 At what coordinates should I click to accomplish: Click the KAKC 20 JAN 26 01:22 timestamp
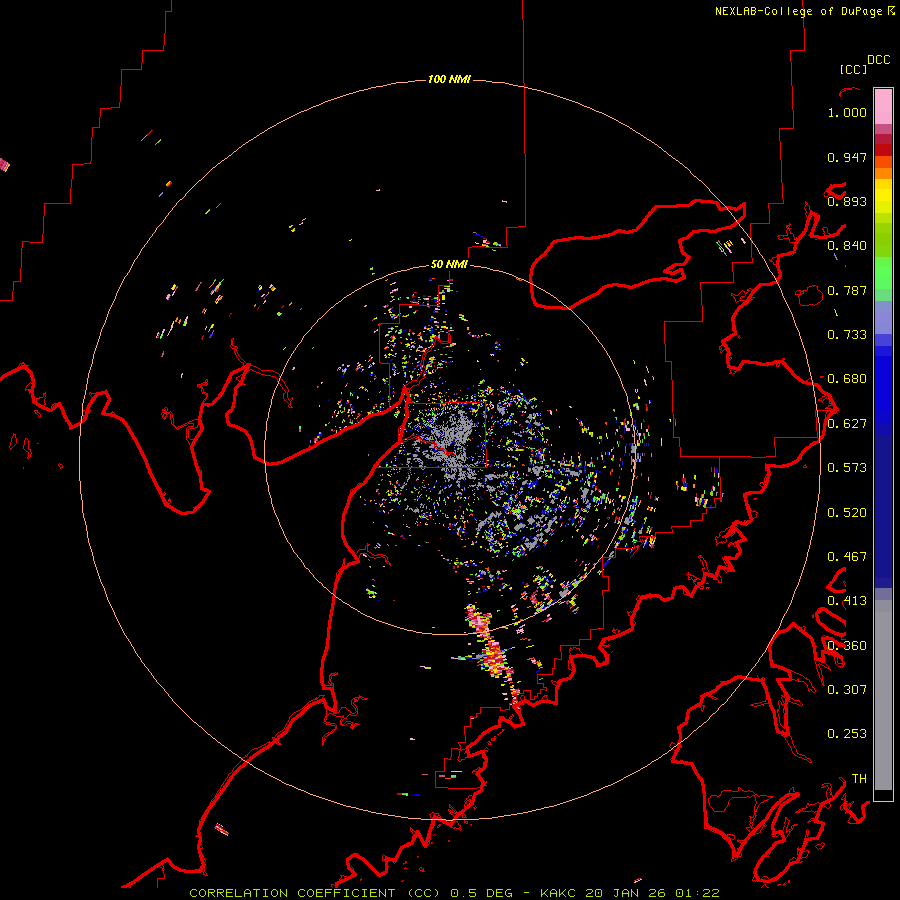[630, 893]
